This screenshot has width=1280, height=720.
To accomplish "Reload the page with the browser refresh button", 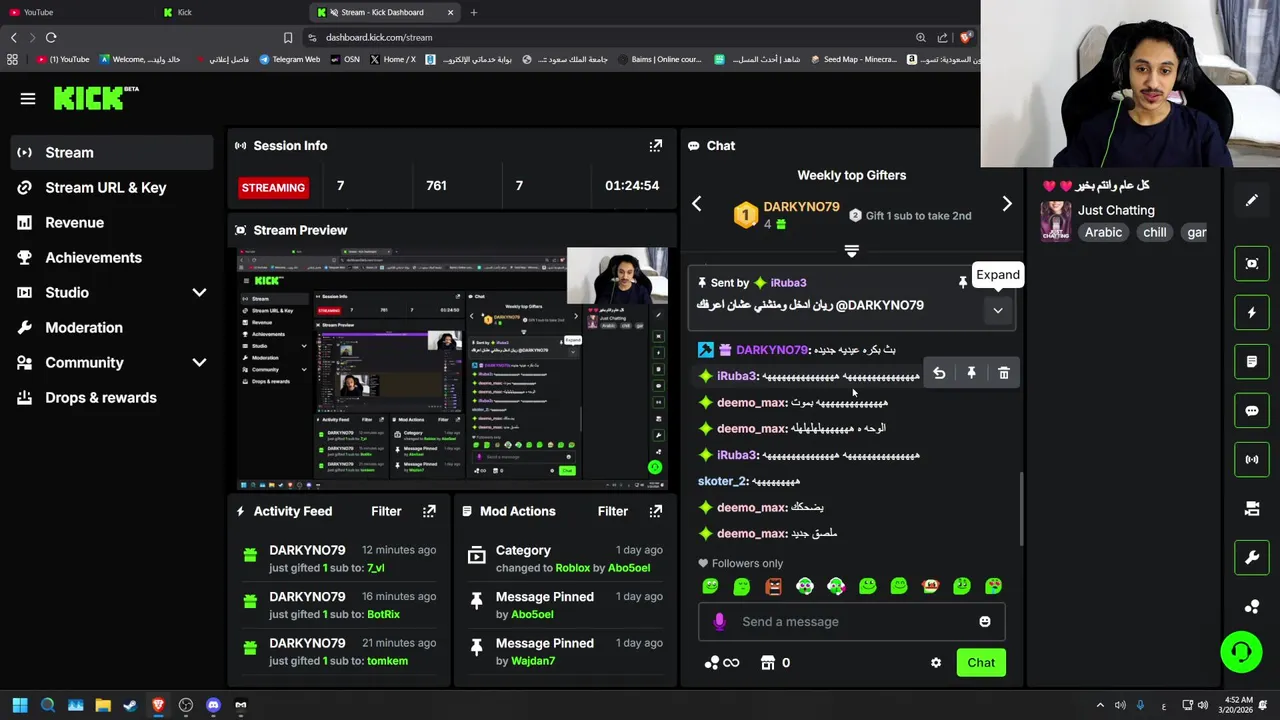I will pos(51,37).
